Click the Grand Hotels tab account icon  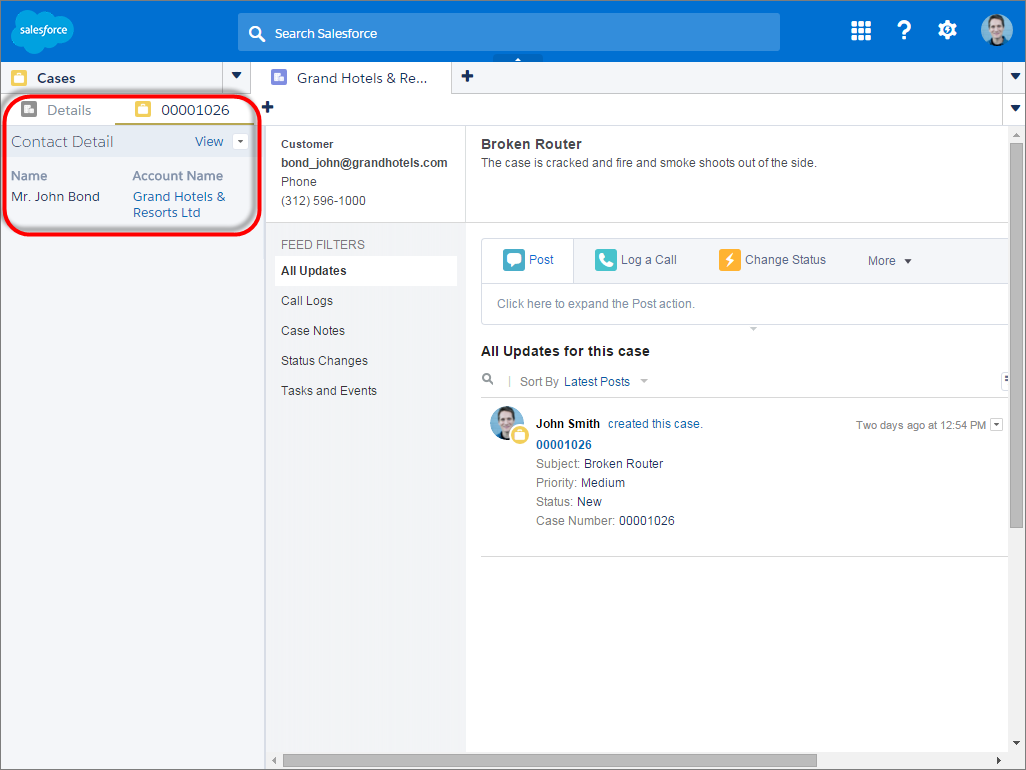click(279, 77)
